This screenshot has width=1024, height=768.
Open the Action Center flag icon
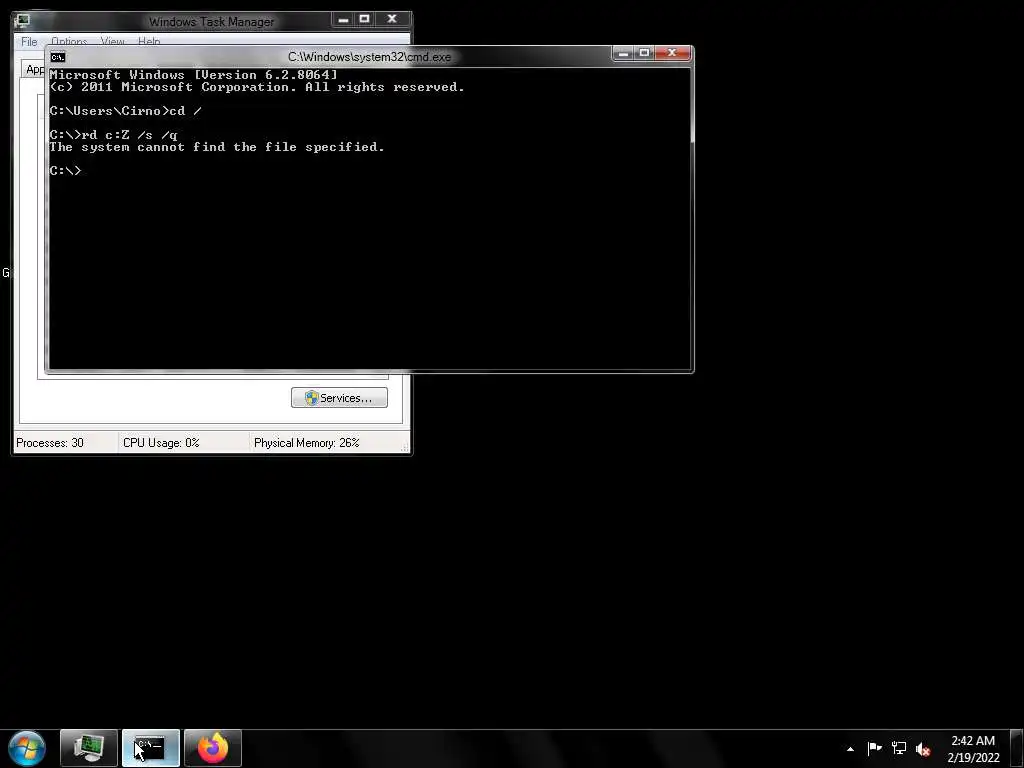tap(874, 748)
